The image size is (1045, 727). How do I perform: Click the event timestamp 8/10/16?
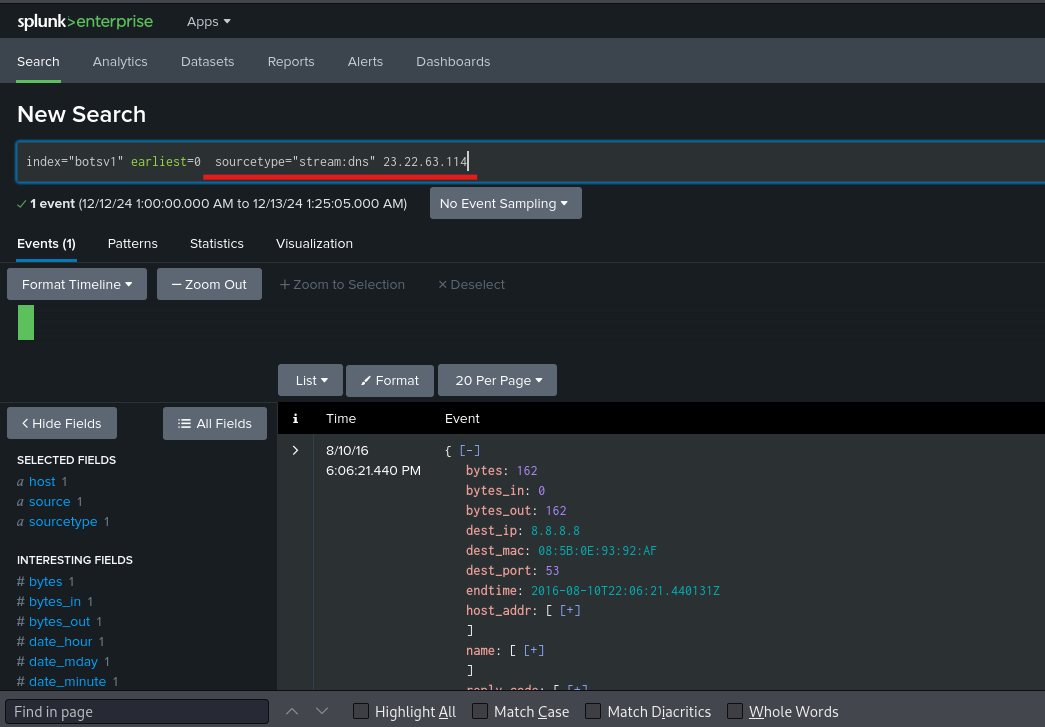tap(347, 450)
